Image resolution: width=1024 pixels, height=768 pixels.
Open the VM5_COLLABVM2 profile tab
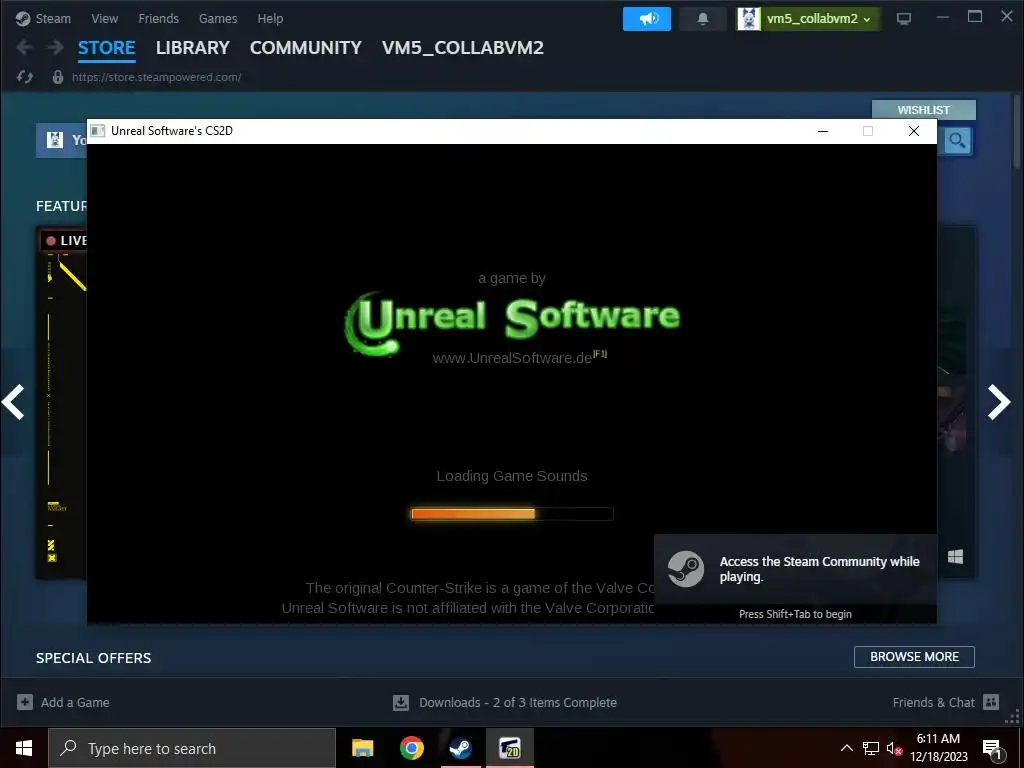click(463, 48)
